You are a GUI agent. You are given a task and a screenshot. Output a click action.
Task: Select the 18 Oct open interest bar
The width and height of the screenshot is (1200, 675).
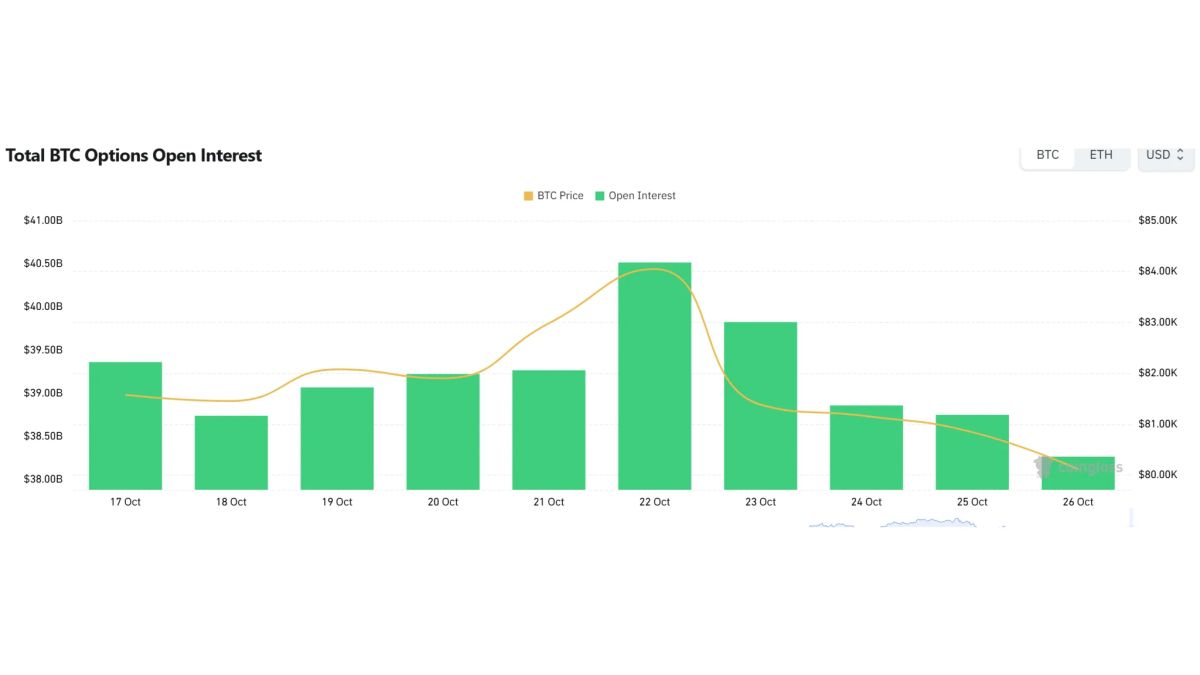point(231,452)
